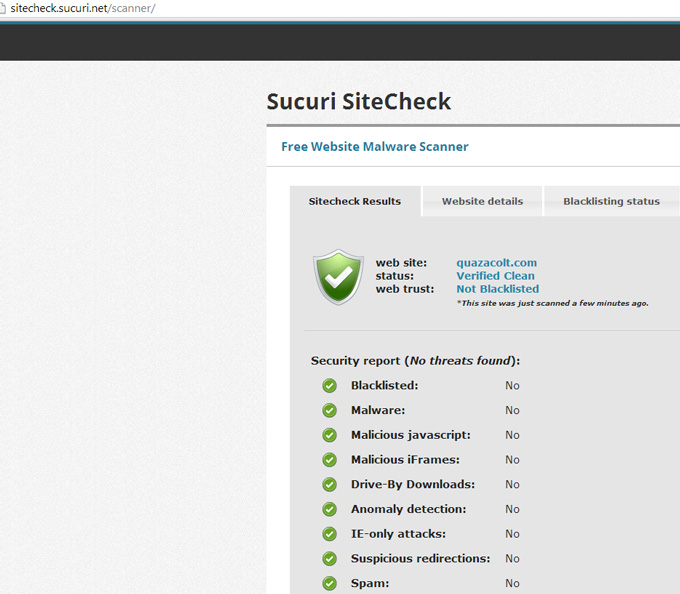The width and height of the screenshot is (680, 594).
Task: Click the check icon beside IE-only attacks
Action: (330, 534)
